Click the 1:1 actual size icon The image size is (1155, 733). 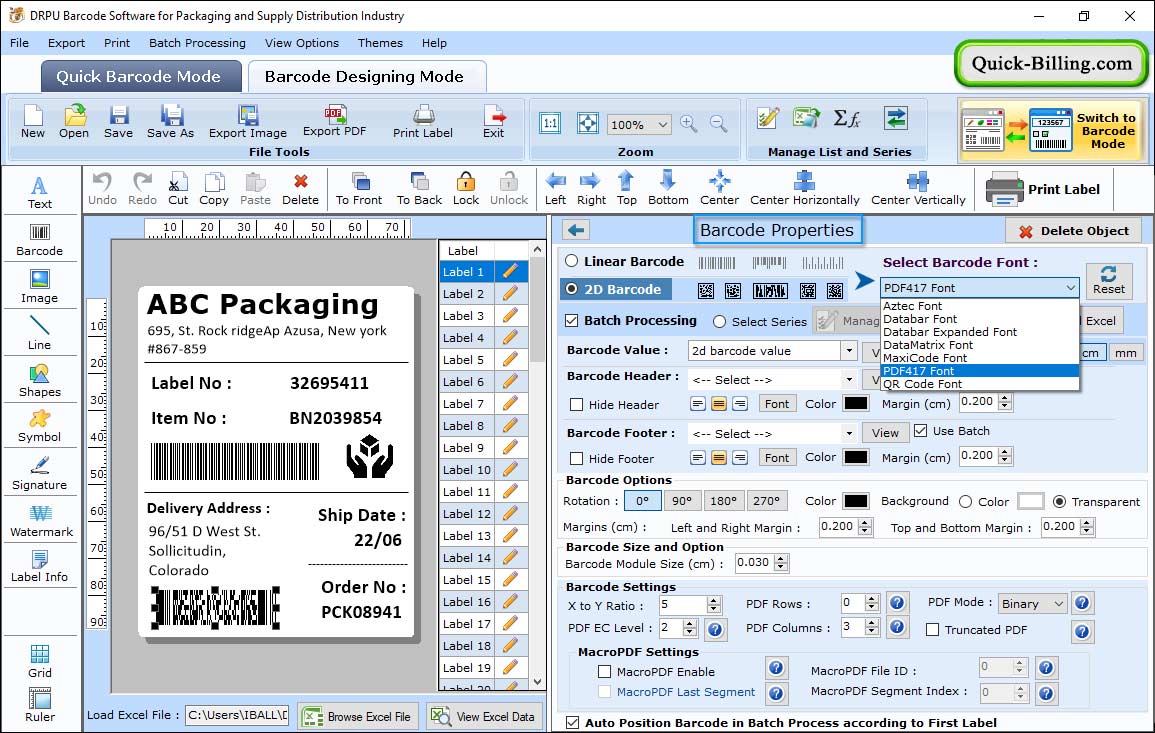[550, 123]
